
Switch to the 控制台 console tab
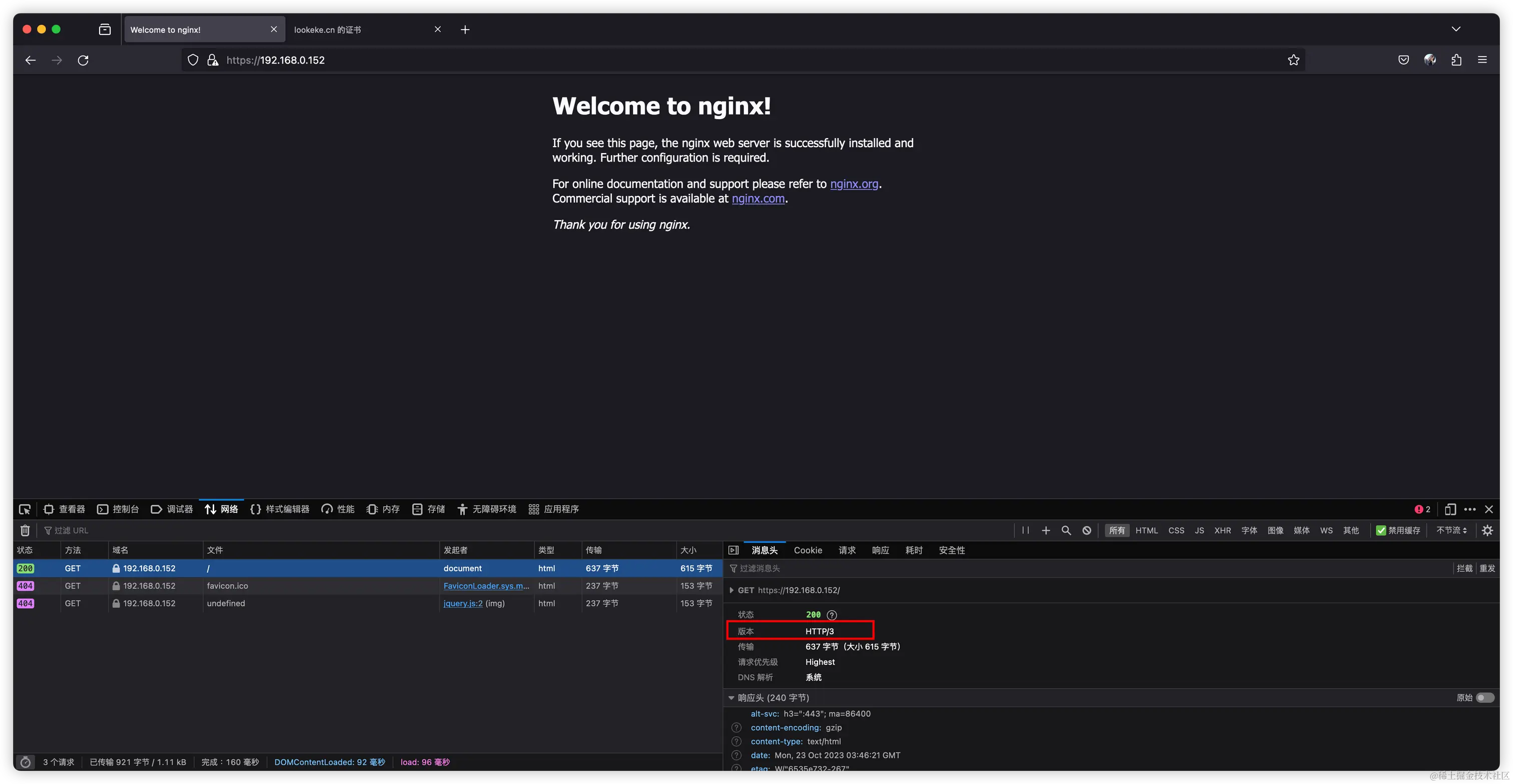[118, 509]
